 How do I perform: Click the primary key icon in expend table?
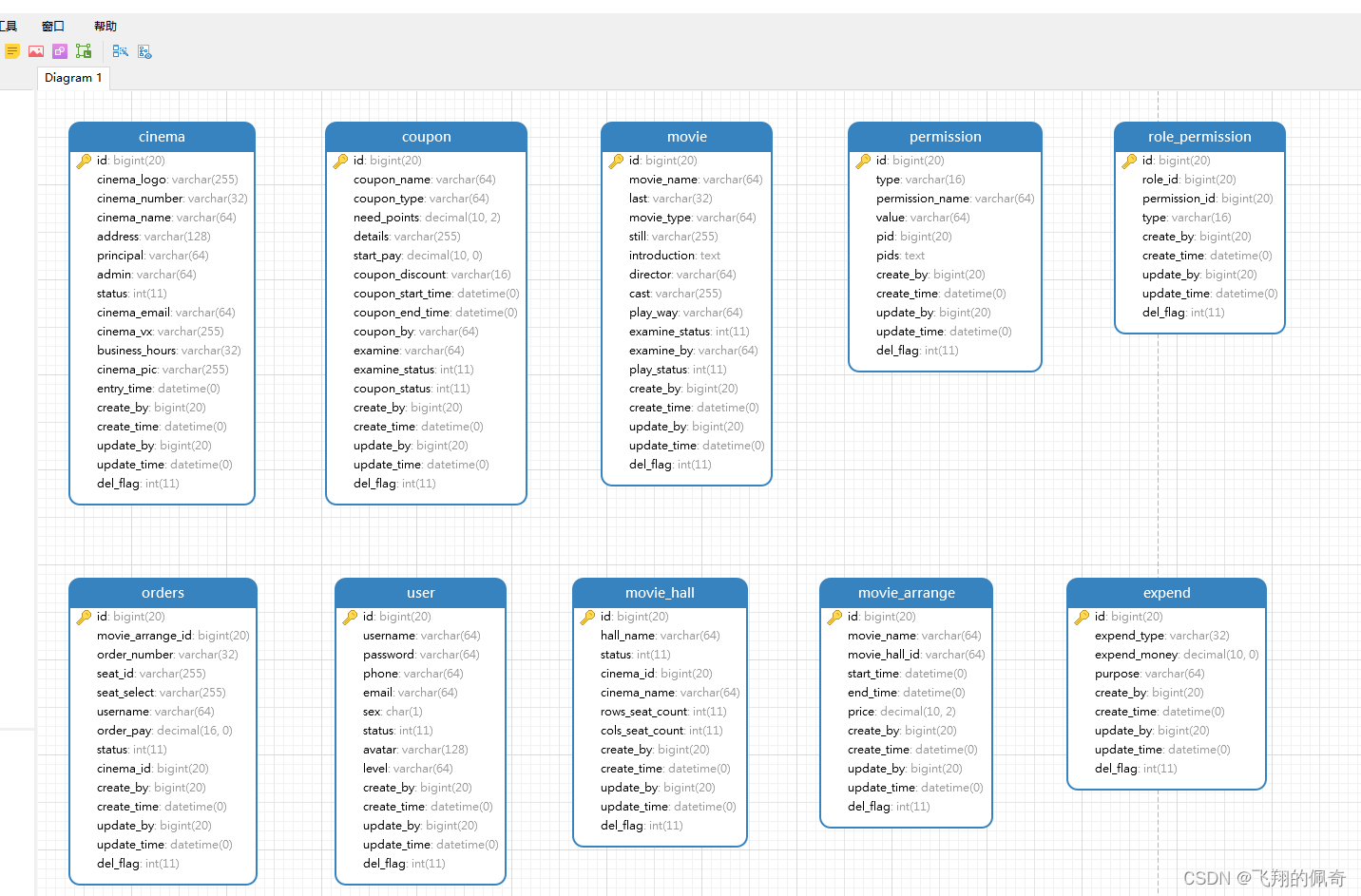point(1082,617)
